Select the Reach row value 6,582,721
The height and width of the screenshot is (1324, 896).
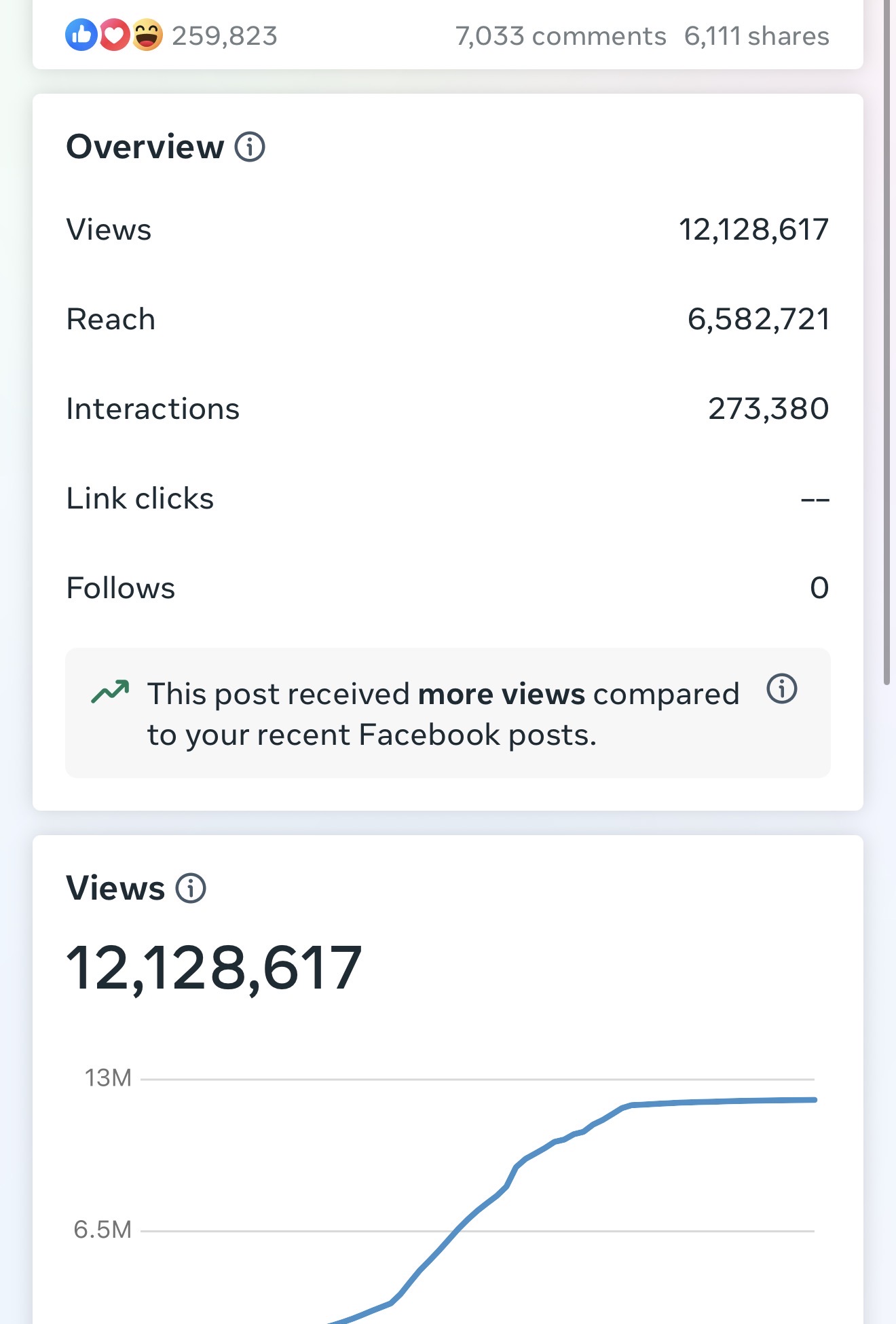pos(758,319)
